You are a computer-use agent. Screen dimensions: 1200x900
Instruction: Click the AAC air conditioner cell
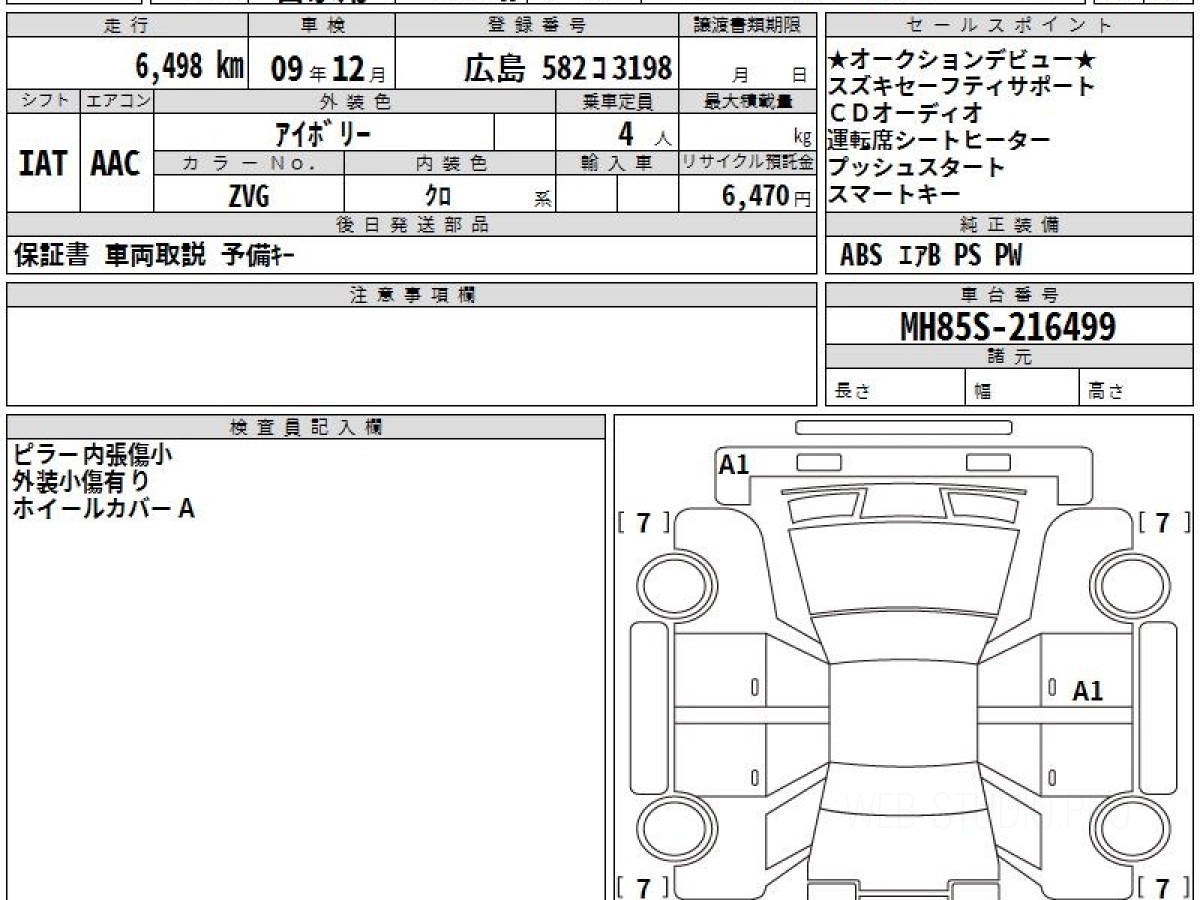coord(116,163)
